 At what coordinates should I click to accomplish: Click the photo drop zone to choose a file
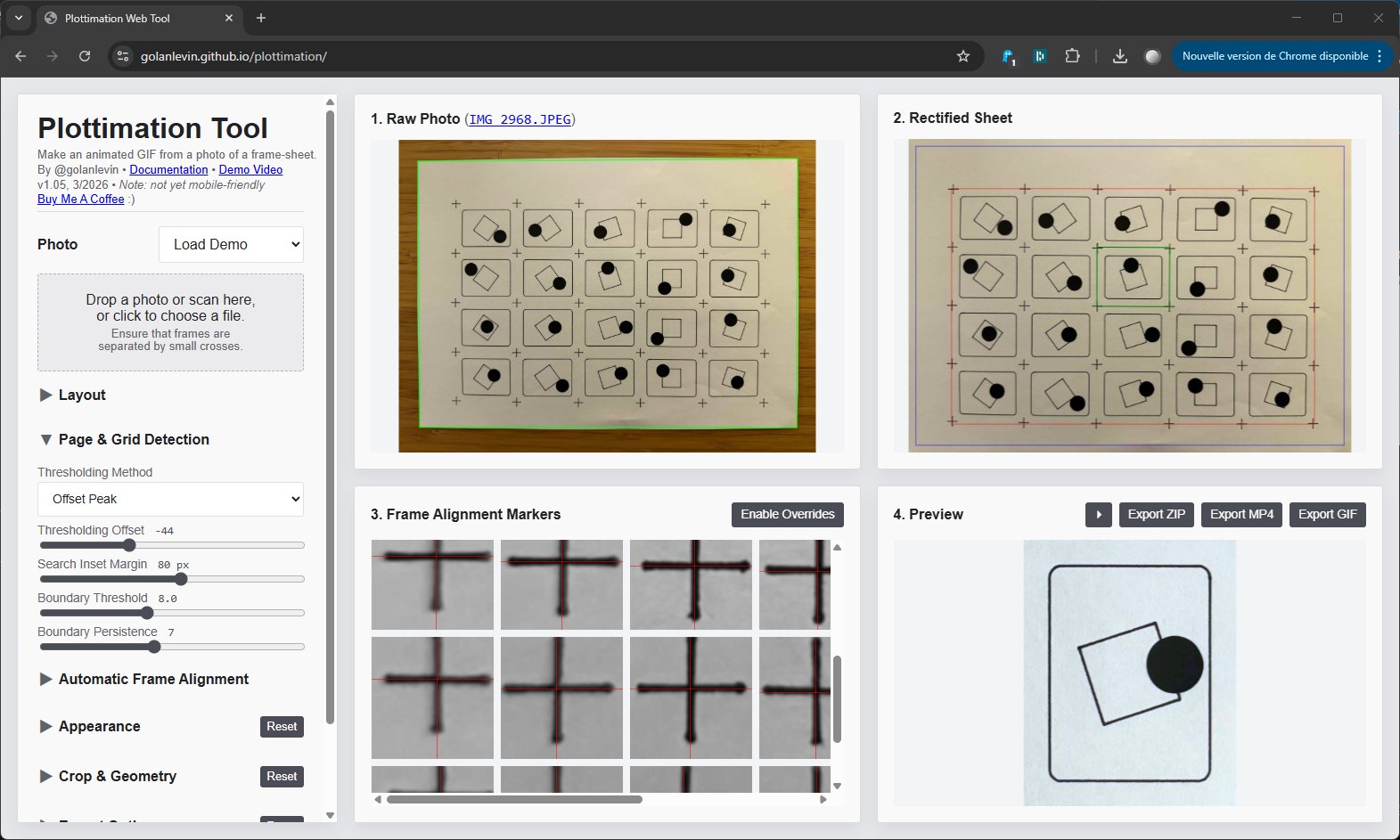pyautogui.click(x=170, y=322)
